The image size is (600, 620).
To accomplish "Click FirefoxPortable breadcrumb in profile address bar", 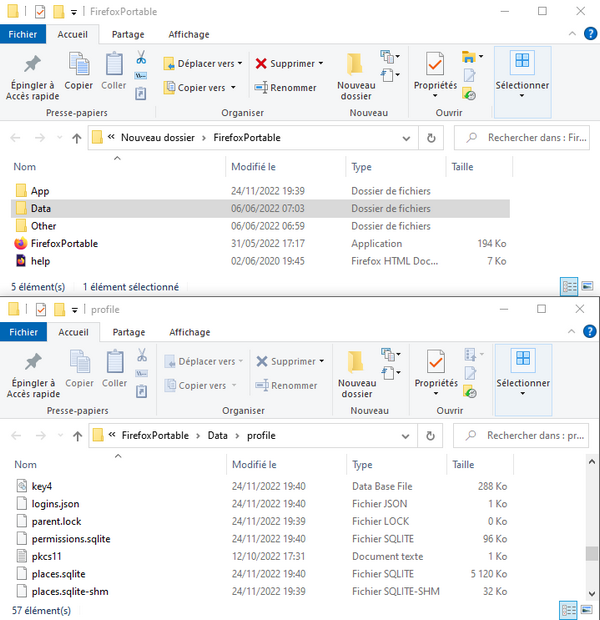I will click(x=155, y=435).
